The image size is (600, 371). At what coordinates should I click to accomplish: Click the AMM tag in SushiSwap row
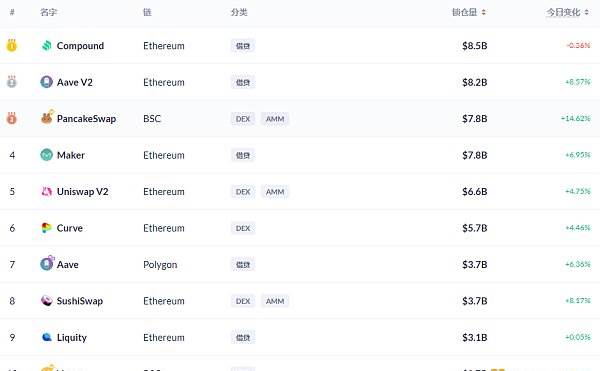pyautogui.click(x=275, y=301)
